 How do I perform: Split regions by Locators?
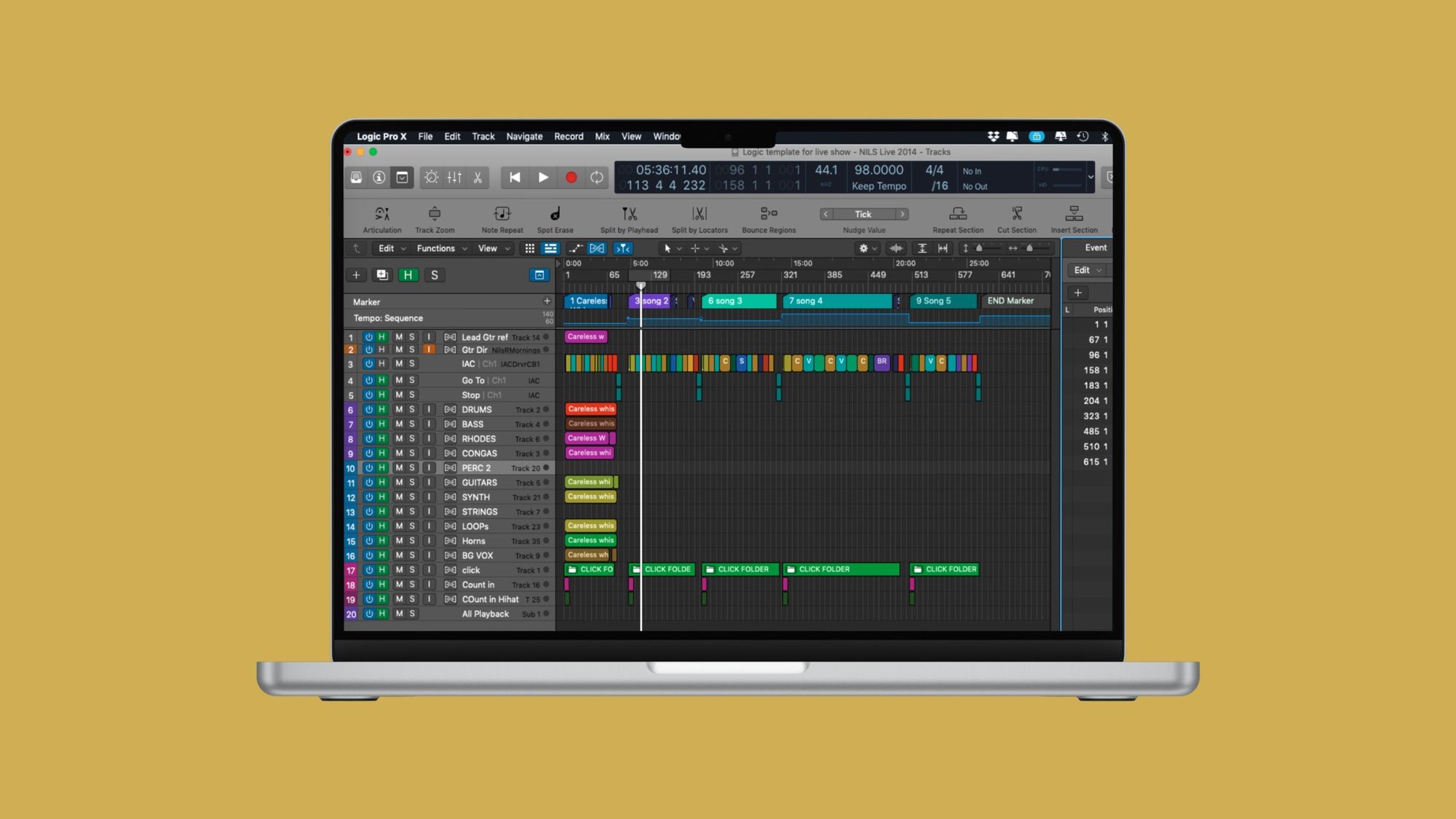pos(700,214)
